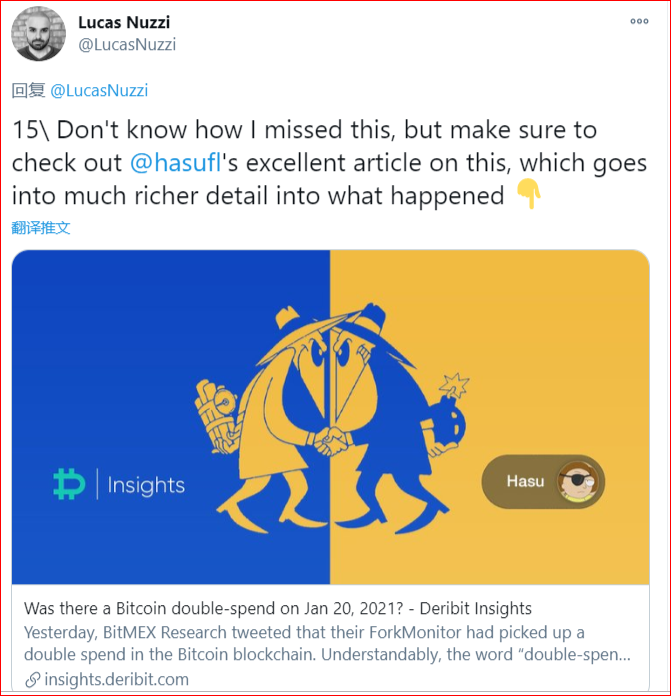The image size is (671, 696).
Task: Click the Hasu author name badge
Action: [525, 482]
